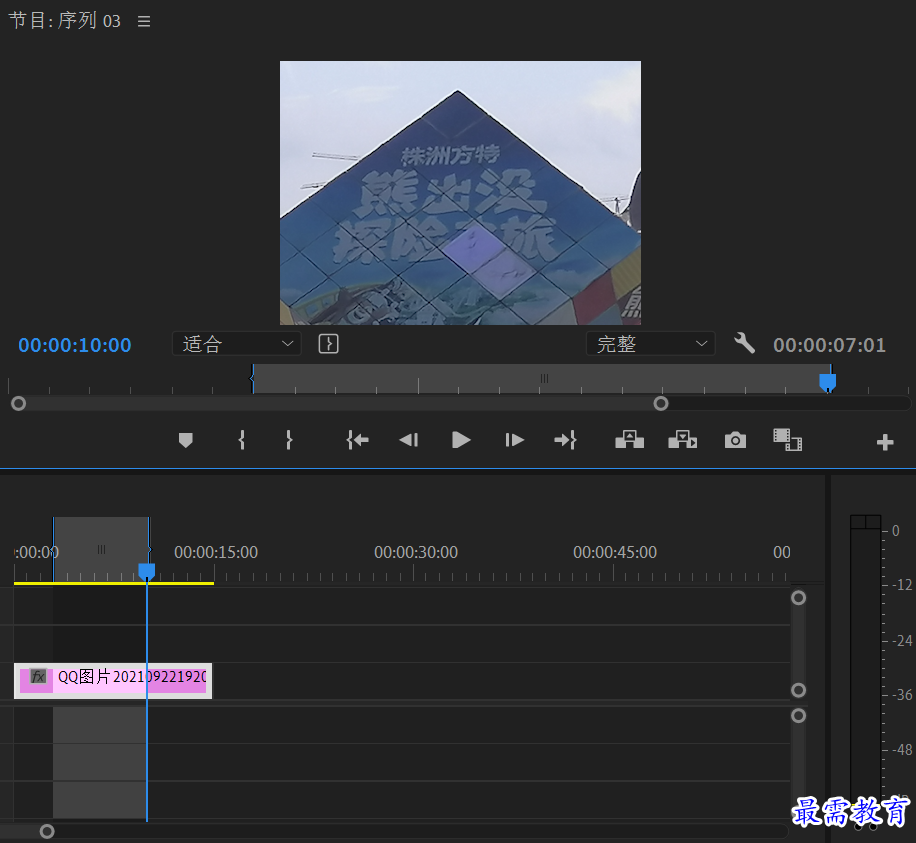This screenshot has height=843, width=916.
Task: Click top video track vertical scroll handle
Action: 799,598
